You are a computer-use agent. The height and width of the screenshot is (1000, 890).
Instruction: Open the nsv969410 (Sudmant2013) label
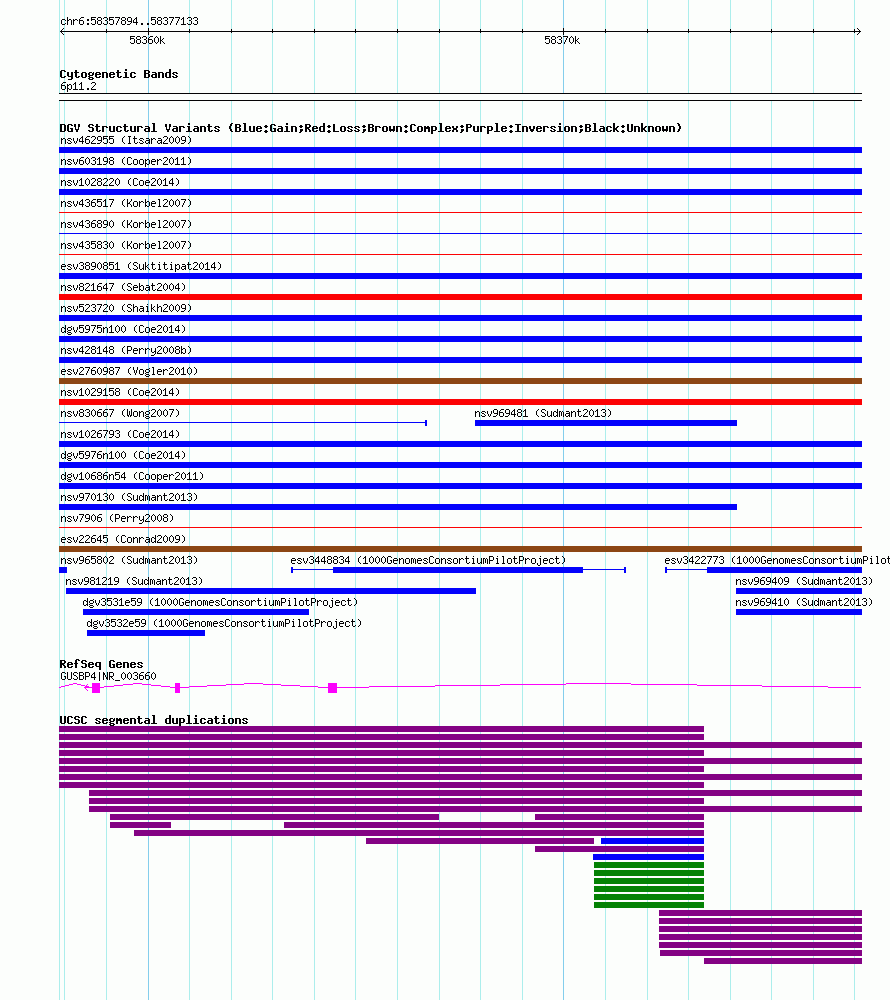click(804, 603)
